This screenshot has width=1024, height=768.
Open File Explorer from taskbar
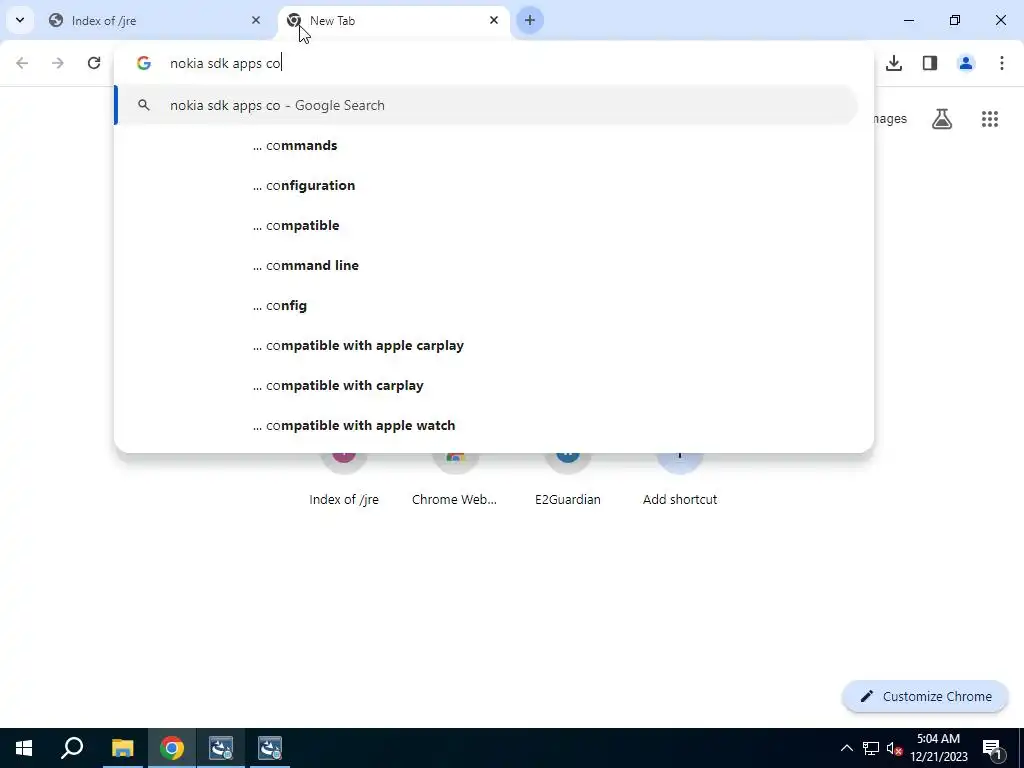[x=122, y=748]
